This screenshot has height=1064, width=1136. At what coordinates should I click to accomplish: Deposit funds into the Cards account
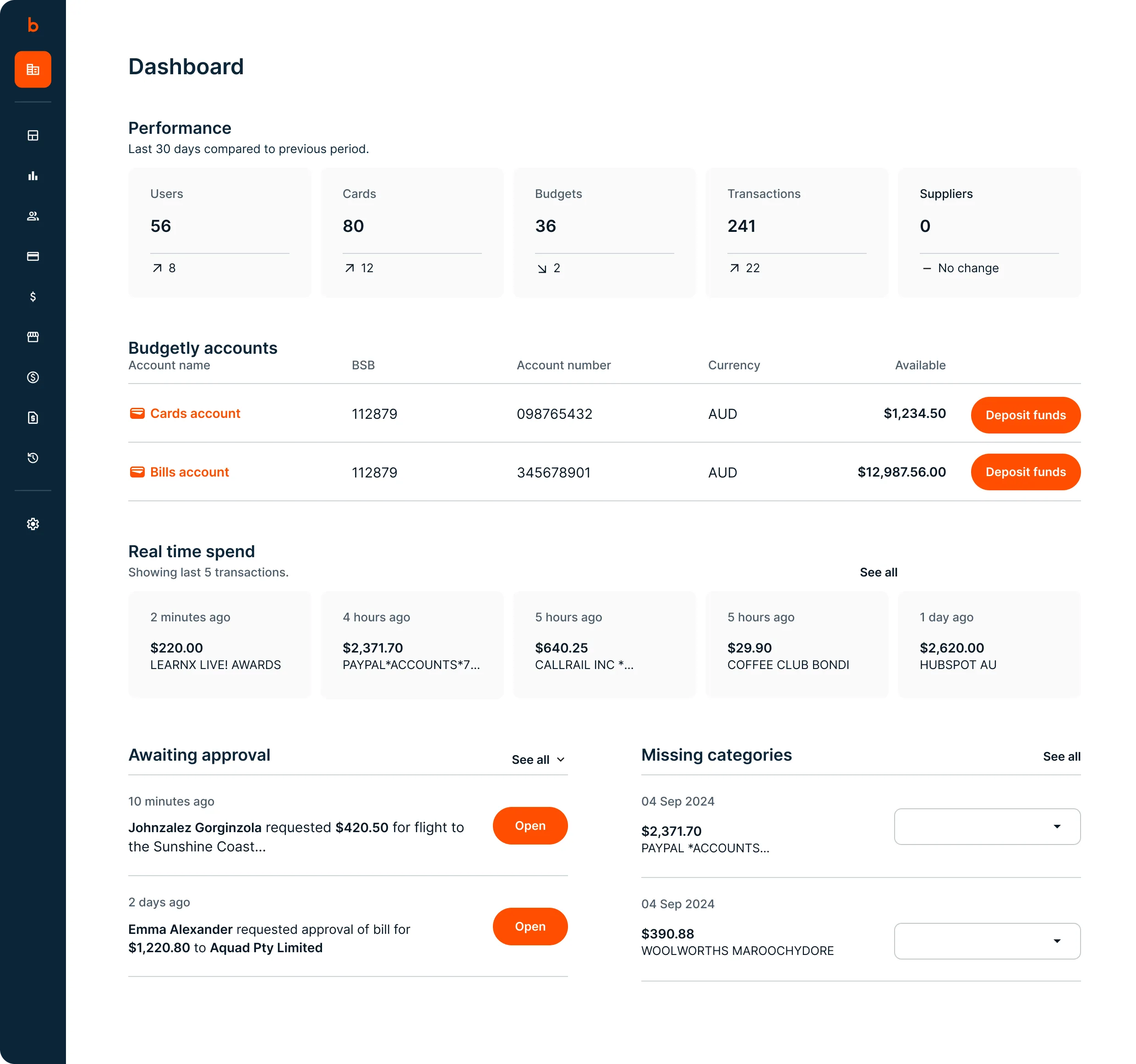(1025, 415)
